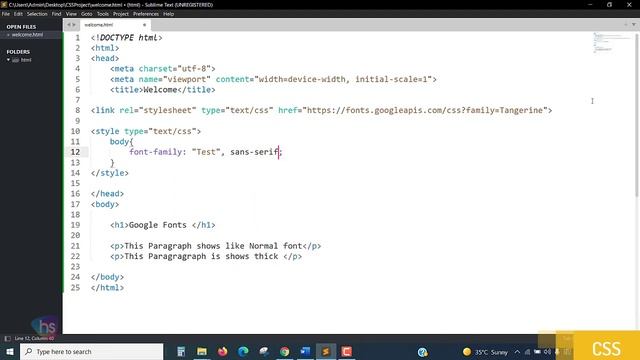
Task: Click the Google Fonts h1 line
Action: pyautogui.click(x=162, y=225)
